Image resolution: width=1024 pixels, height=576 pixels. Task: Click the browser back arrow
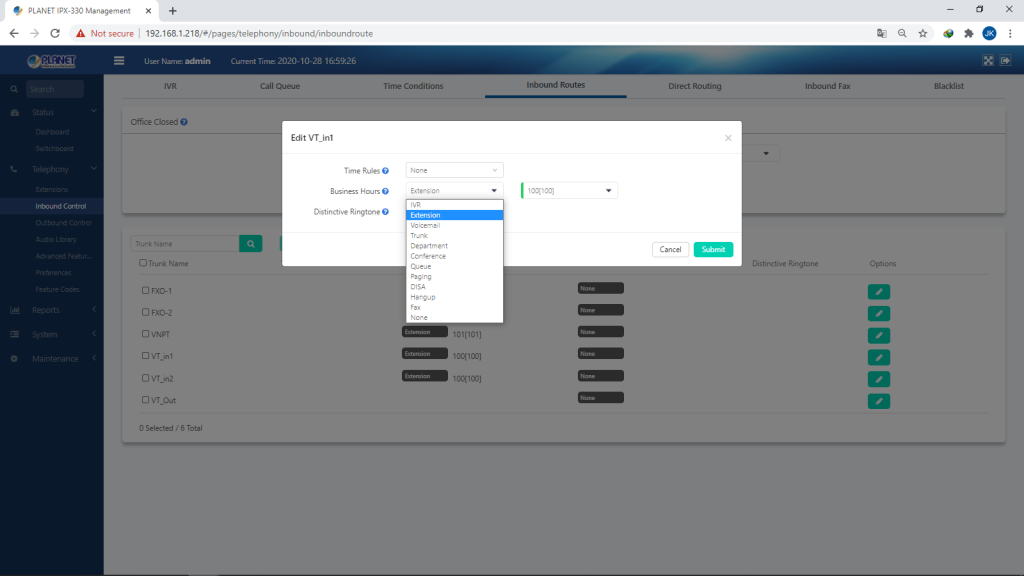click(14, 33)
